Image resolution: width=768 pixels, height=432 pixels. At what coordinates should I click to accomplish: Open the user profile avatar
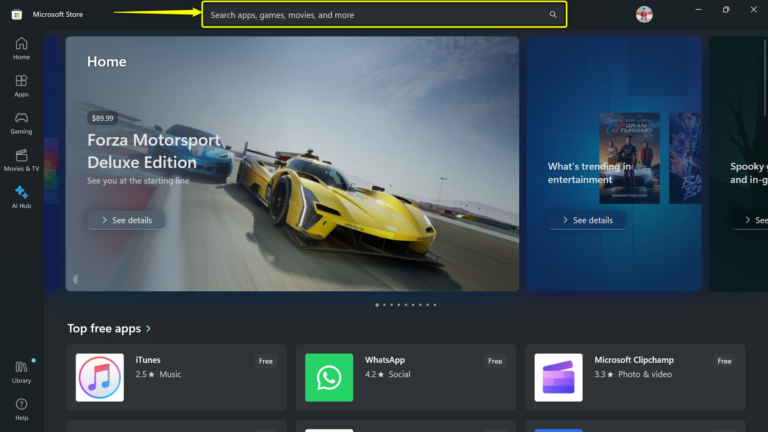(x=644, y=14)
